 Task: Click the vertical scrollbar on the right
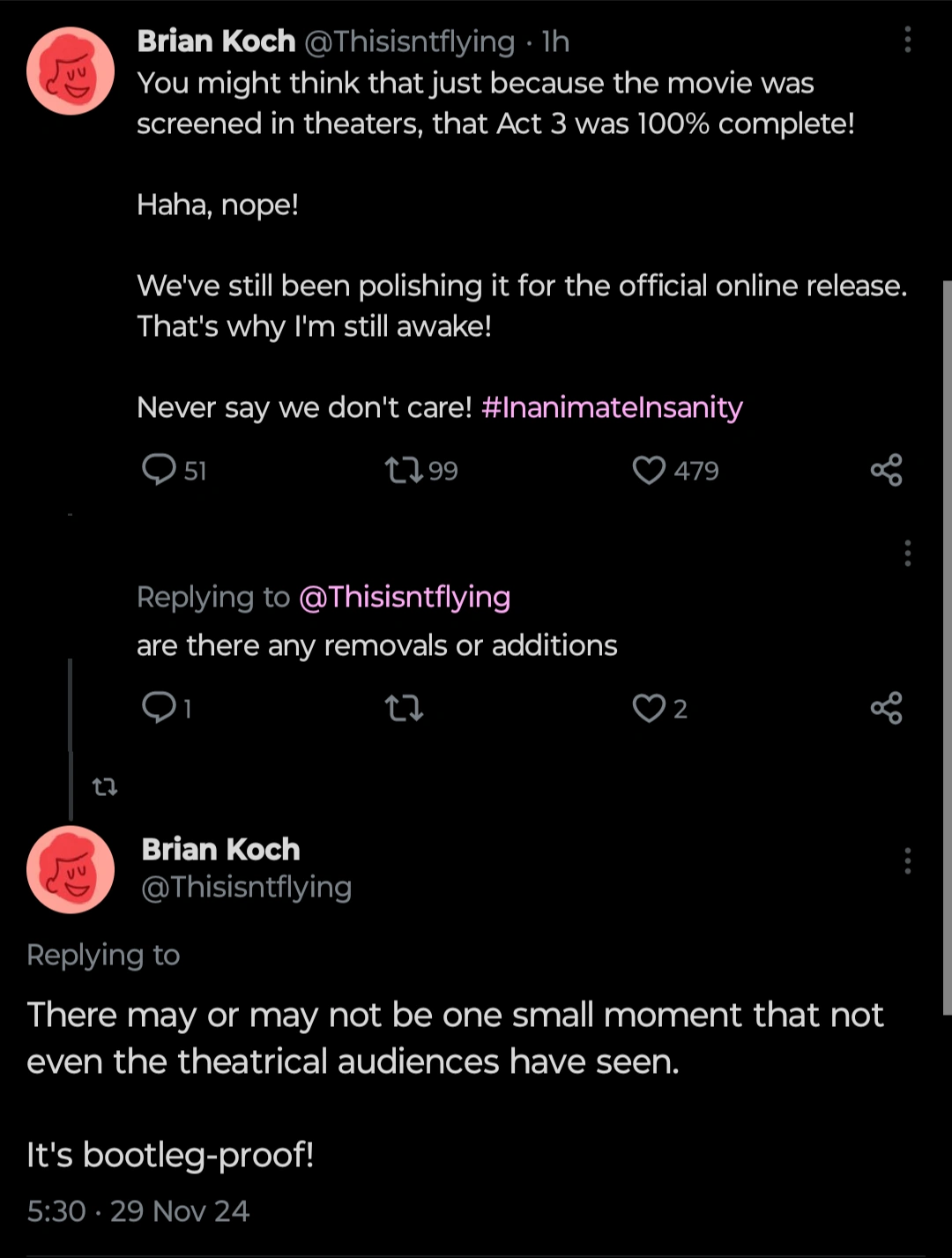tap(947, 648)
